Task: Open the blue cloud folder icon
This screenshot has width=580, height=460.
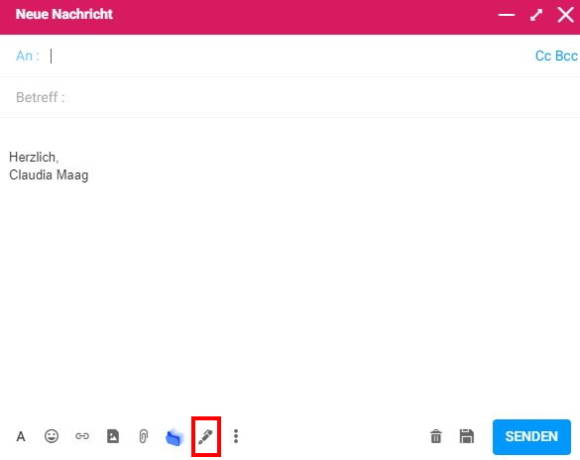Action: (x=174, y=437)
